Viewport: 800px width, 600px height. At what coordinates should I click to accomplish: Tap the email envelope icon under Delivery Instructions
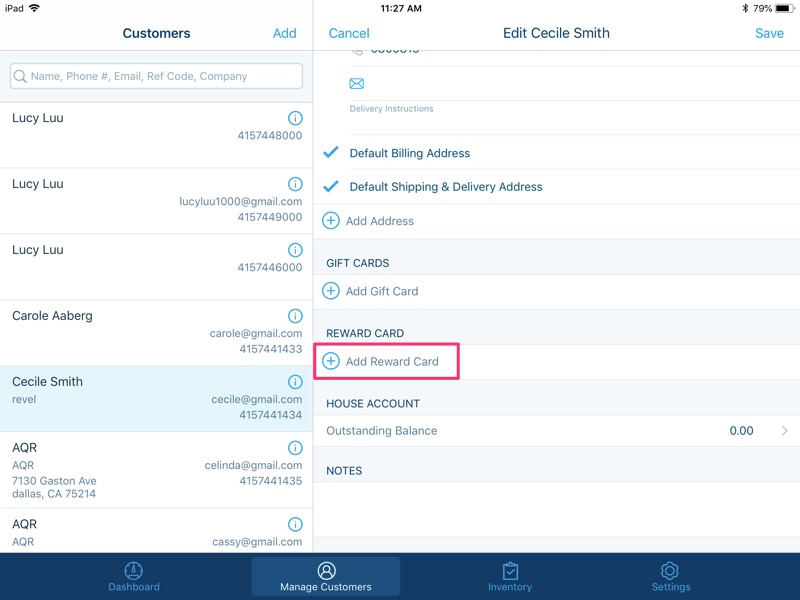coord(356,84)
